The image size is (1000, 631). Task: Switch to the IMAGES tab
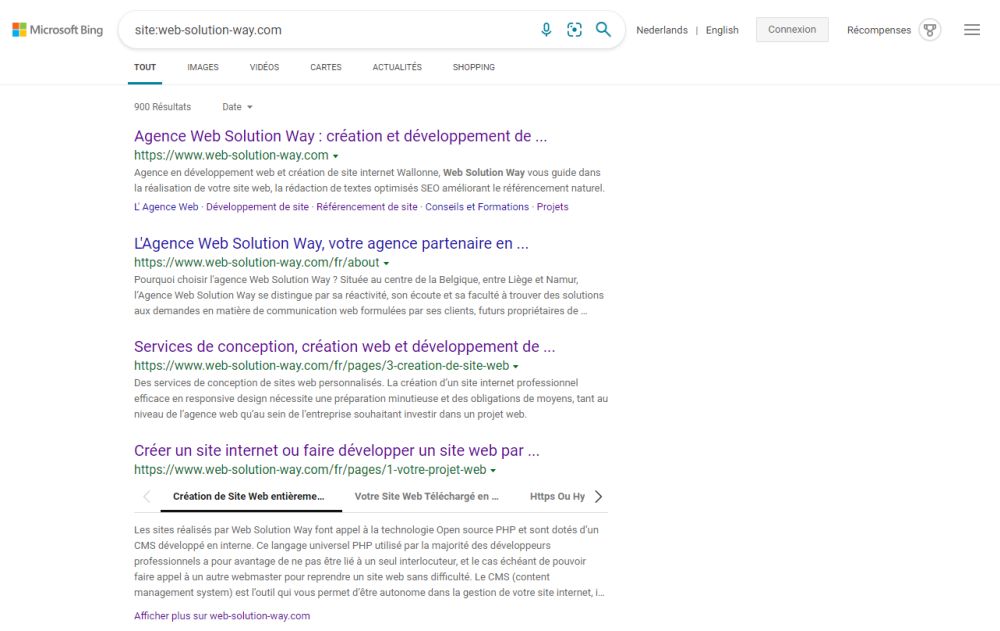coord(203,67)
